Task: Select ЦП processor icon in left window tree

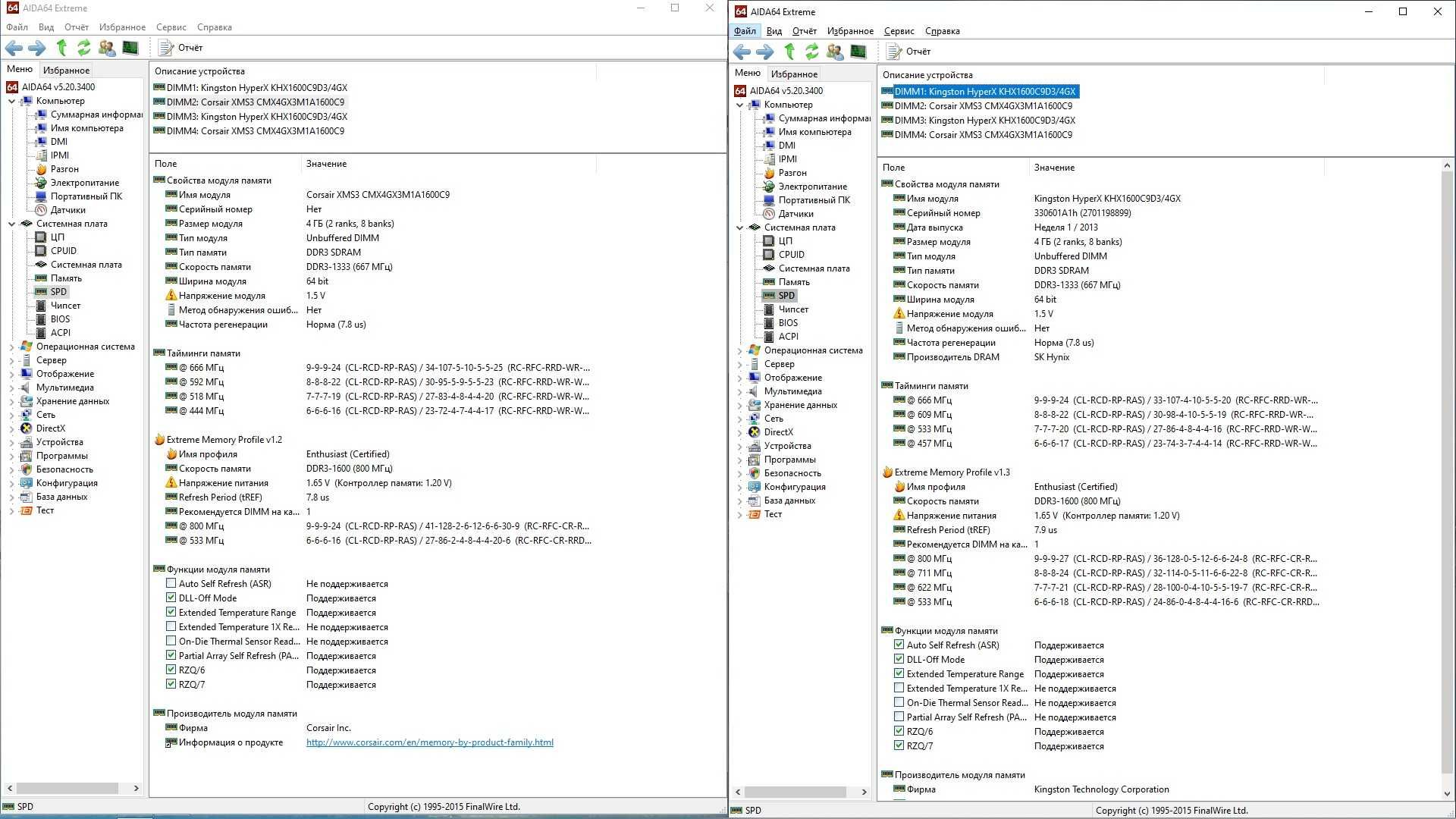Action: click(x=41, y=237)
